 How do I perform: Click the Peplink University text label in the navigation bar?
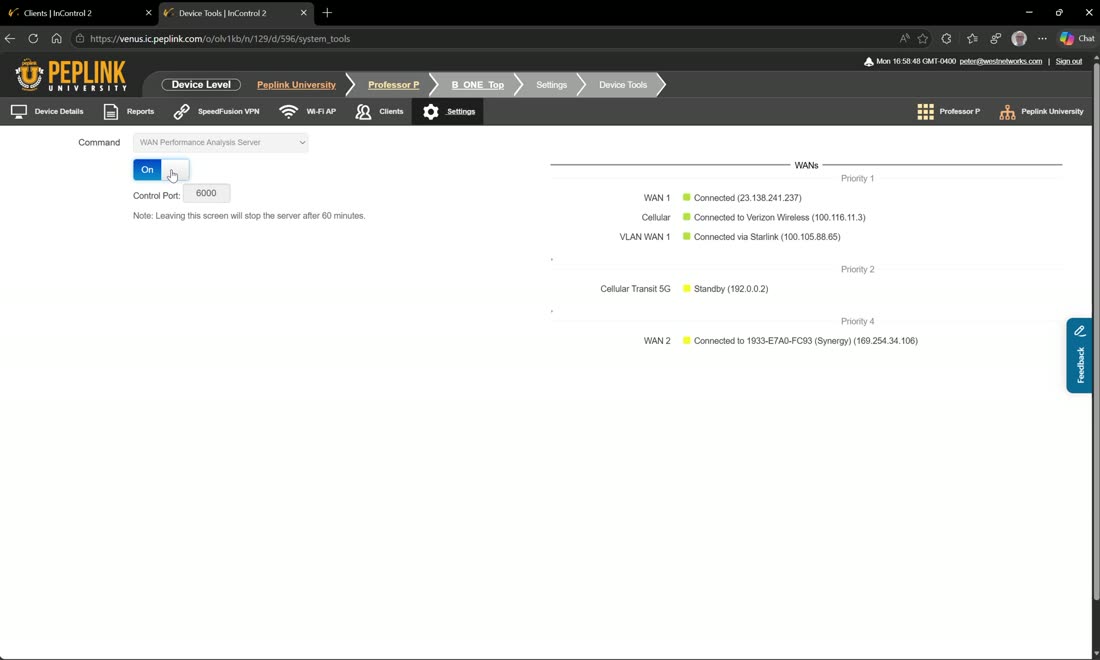(1052, 112)
